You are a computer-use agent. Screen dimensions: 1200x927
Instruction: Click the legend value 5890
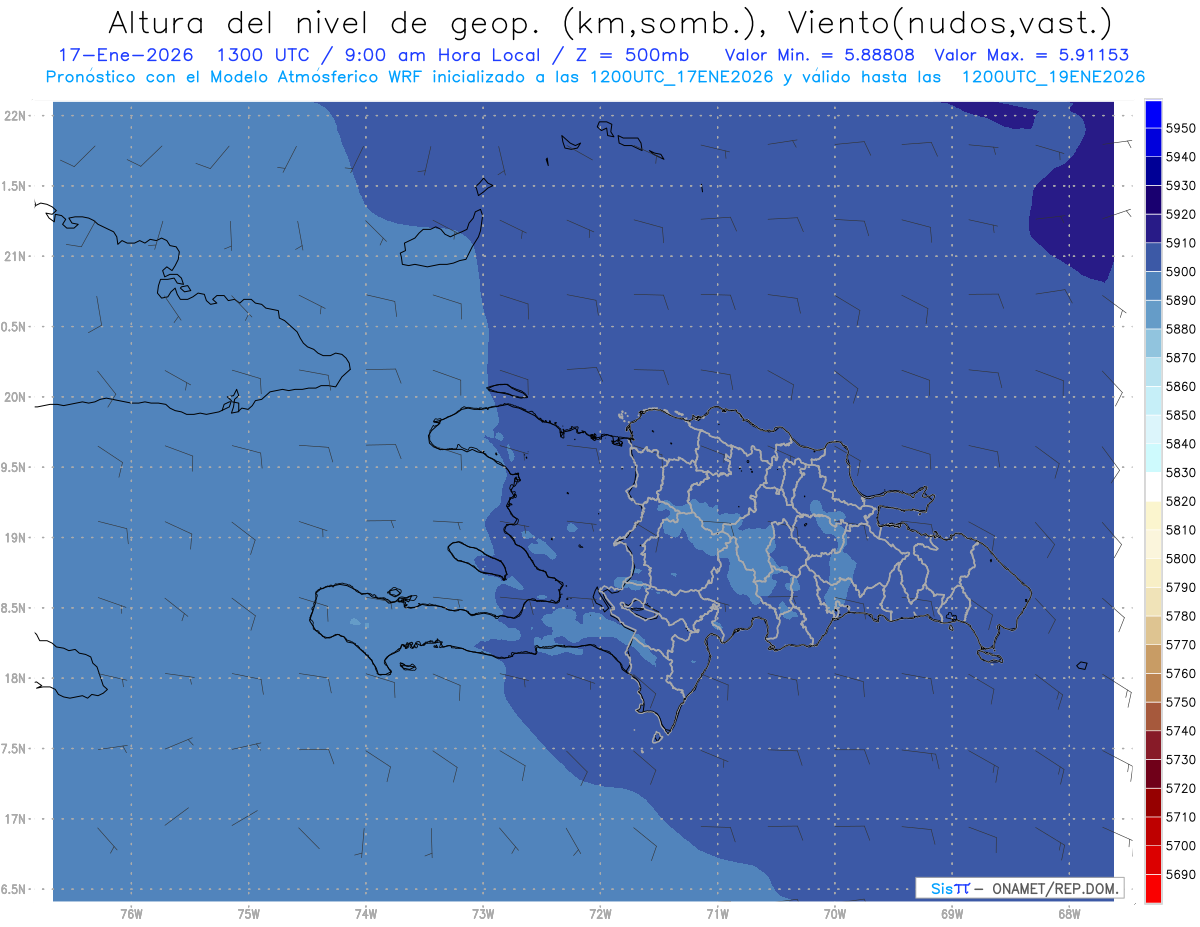[x=1180, y=300]
